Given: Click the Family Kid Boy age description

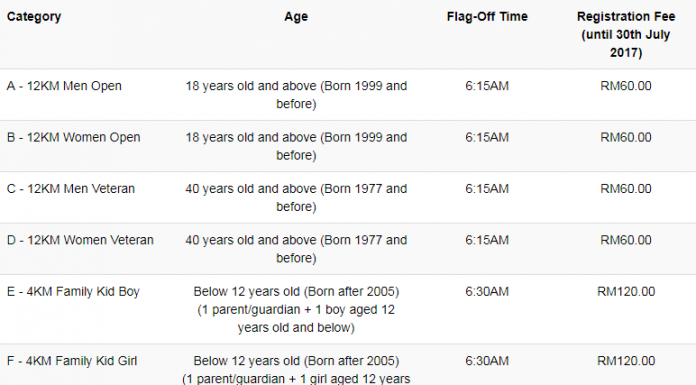Looking at the screenshot, I should point(296,310).
